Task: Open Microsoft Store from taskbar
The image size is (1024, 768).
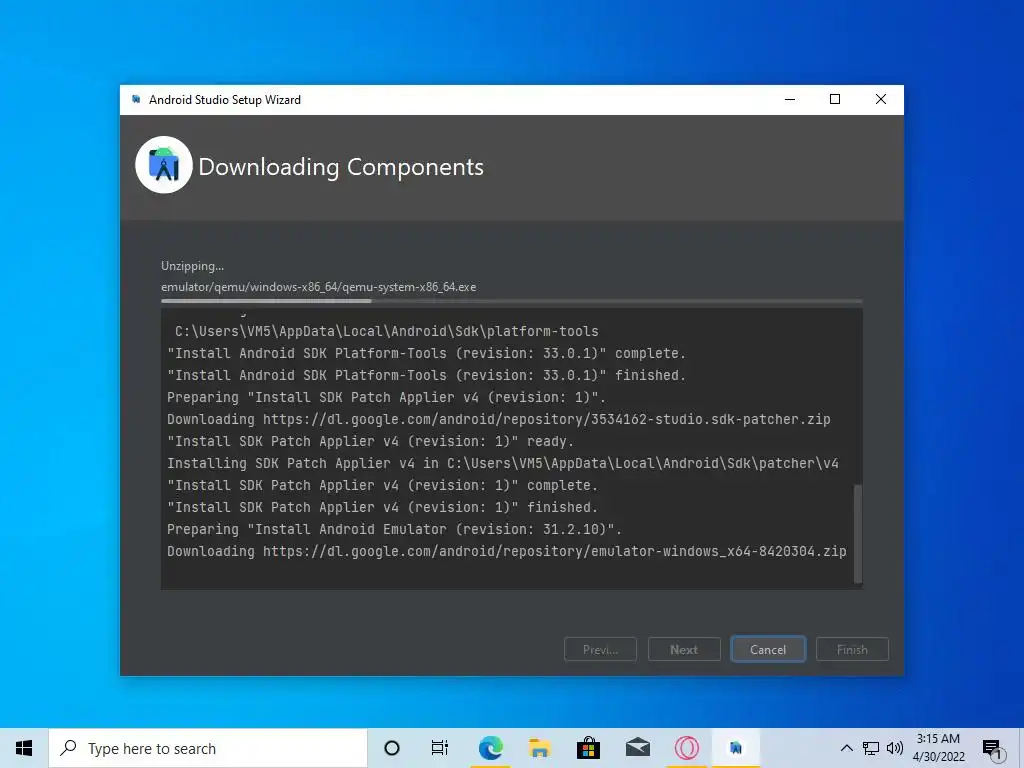Action: pyautogui.click(x=588, y=748)
